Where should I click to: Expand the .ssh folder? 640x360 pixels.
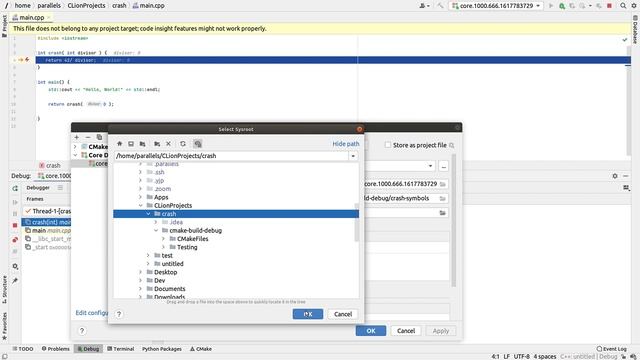[x=140, y=172]
